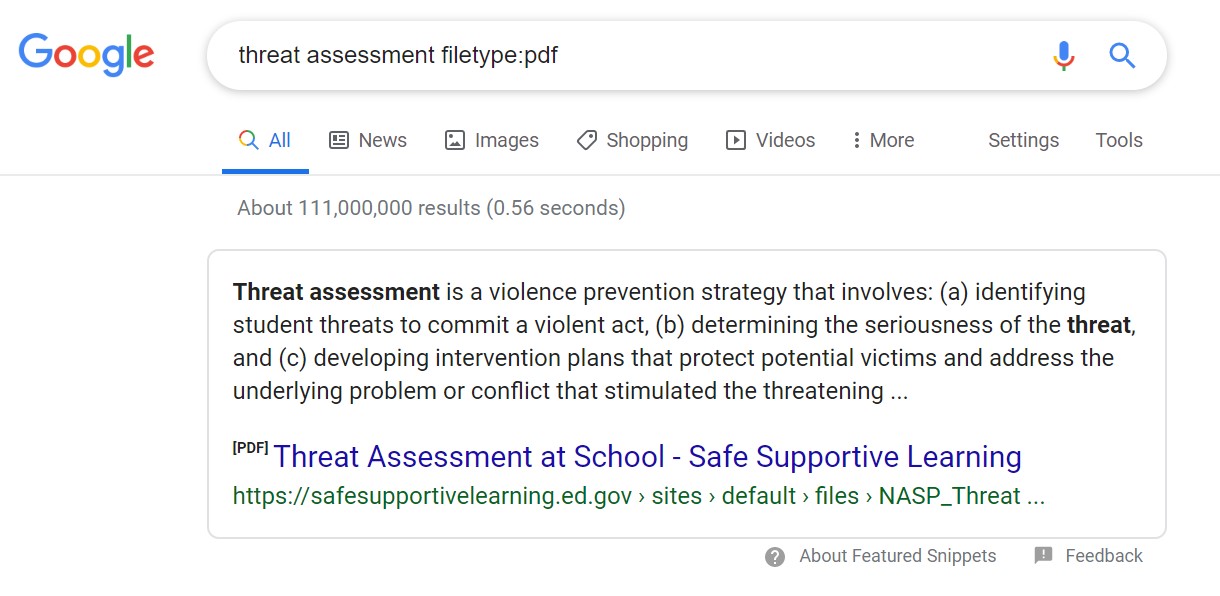This screenshot has height=596, width=1220.
Task: Click the Videos play icon
Action: pyautogui.click(x=736, y=140)
